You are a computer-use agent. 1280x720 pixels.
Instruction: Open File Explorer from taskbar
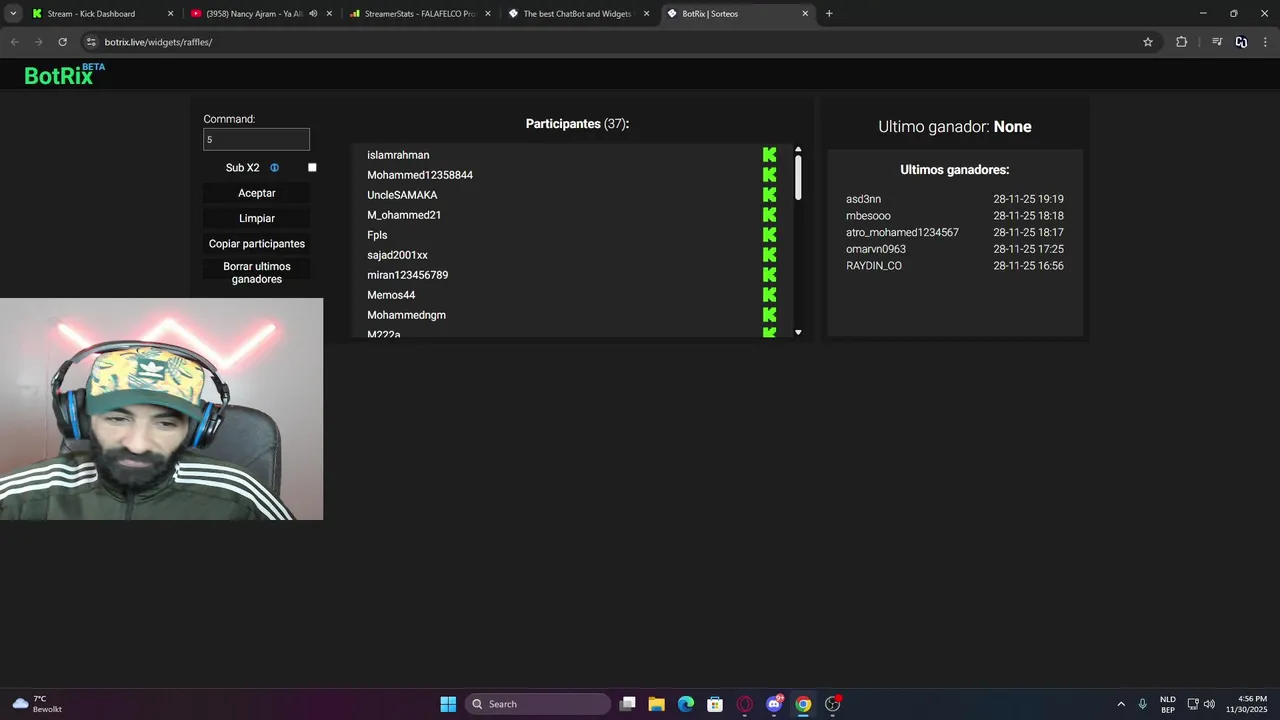[x=656, y=704]
